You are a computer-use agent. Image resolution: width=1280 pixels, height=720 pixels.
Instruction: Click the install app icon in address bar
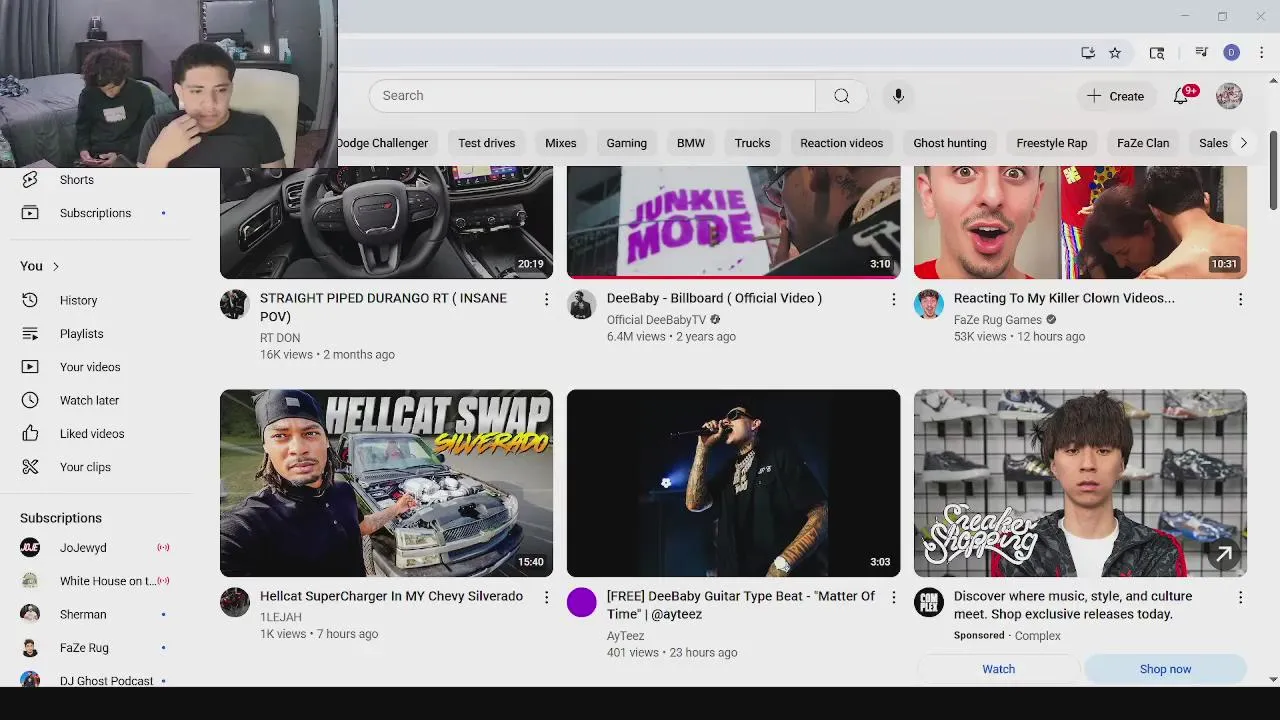coord(1088,53)
